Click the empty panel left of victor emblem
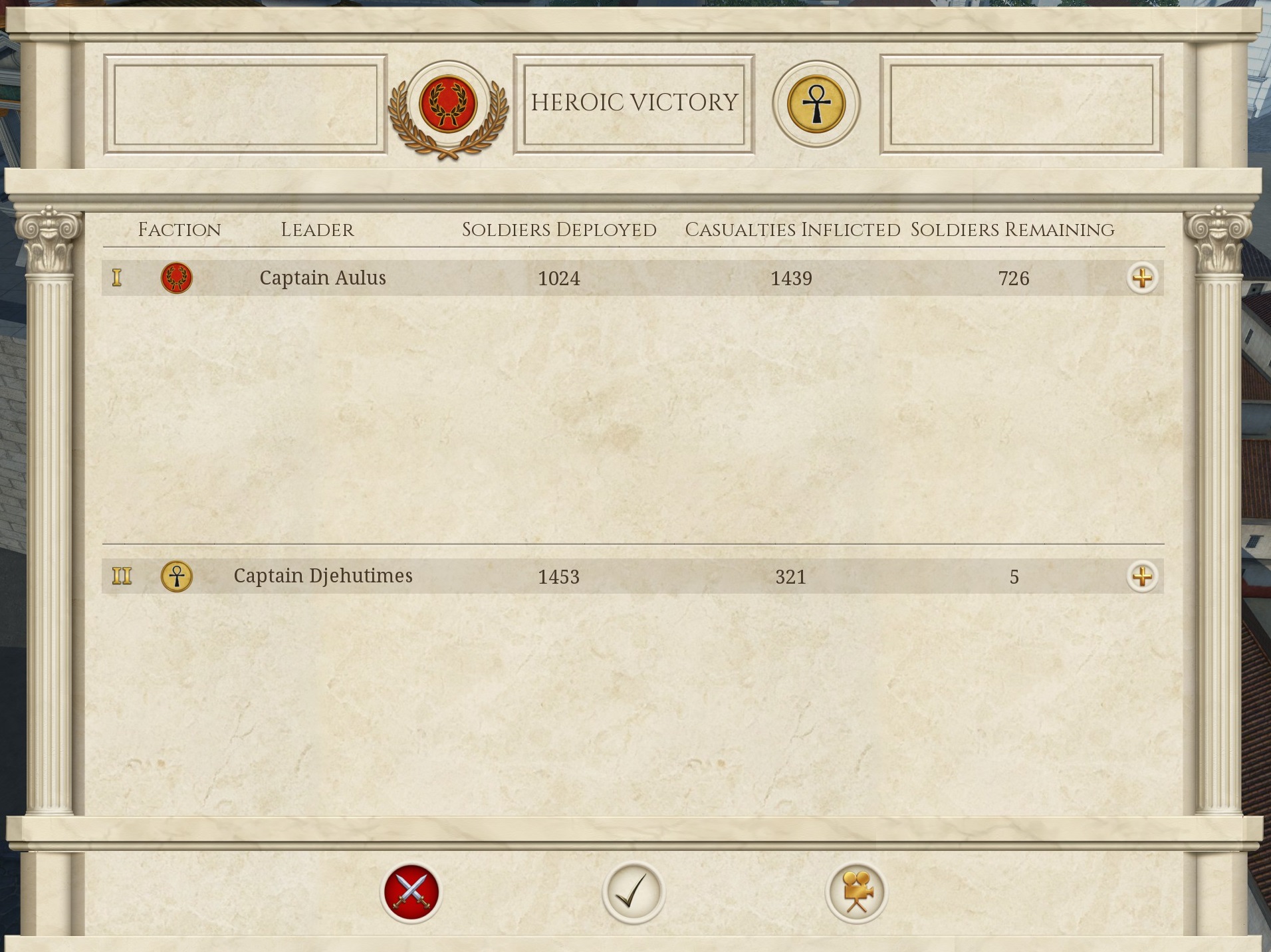 click(x=245, y=104)
